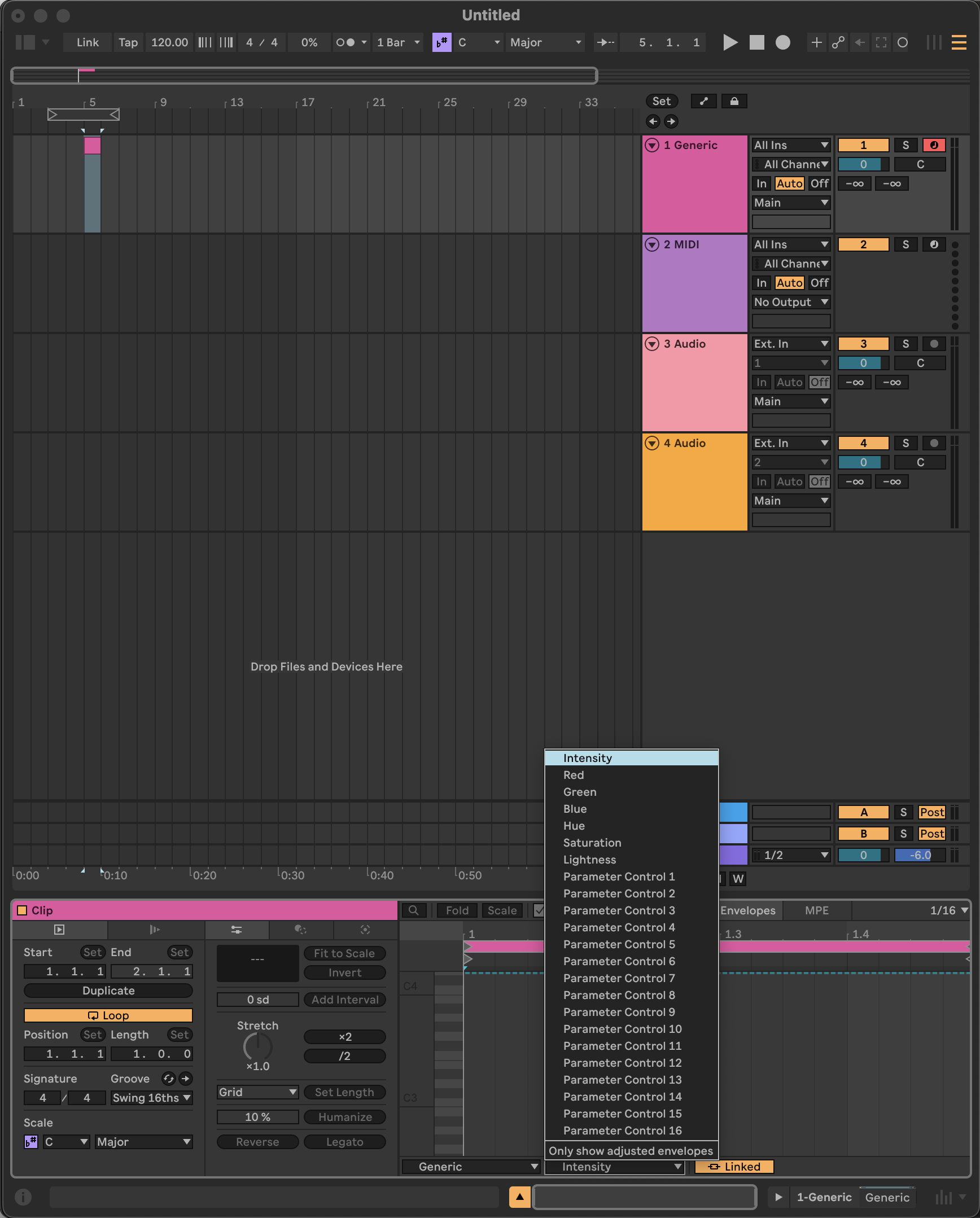
Task: Toggle the Session Record circle icon
Action: click(x=903, y=42)
